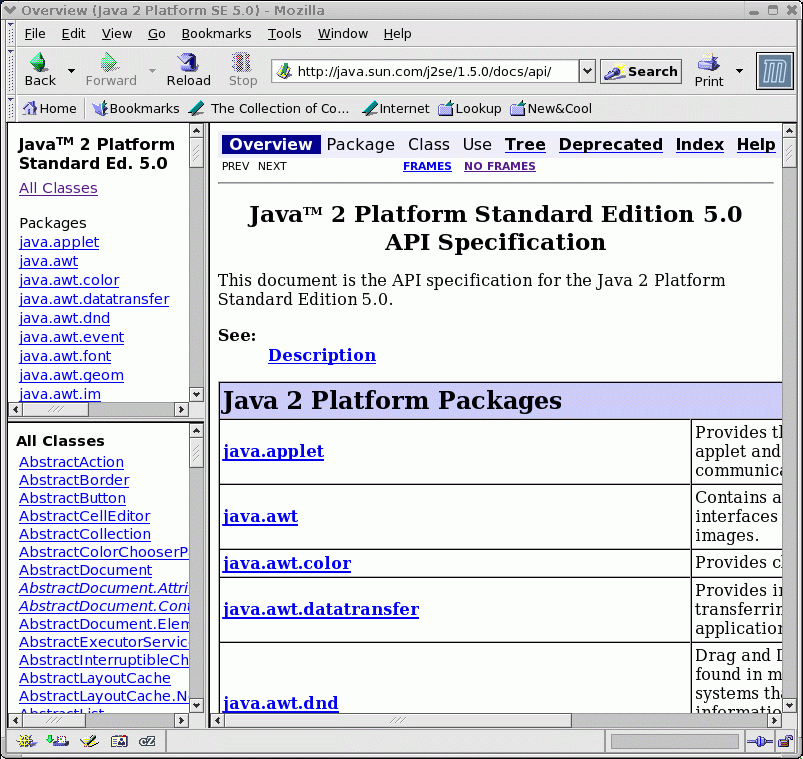Open java.awt.geom in packages list frame
The height and width of the screenshot is (759, 803).
[71, 375]
